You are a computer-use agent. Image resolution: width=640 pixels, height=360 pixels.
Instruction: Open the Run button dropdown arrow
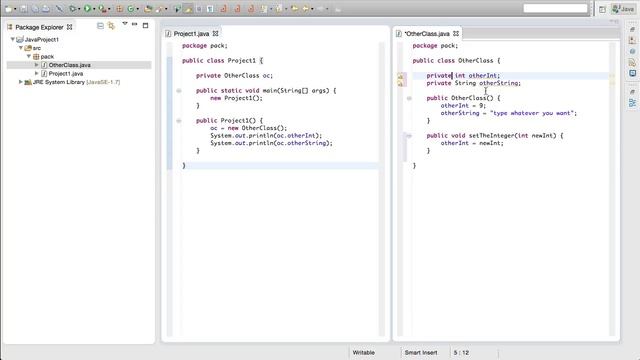[x=94, y=9]
